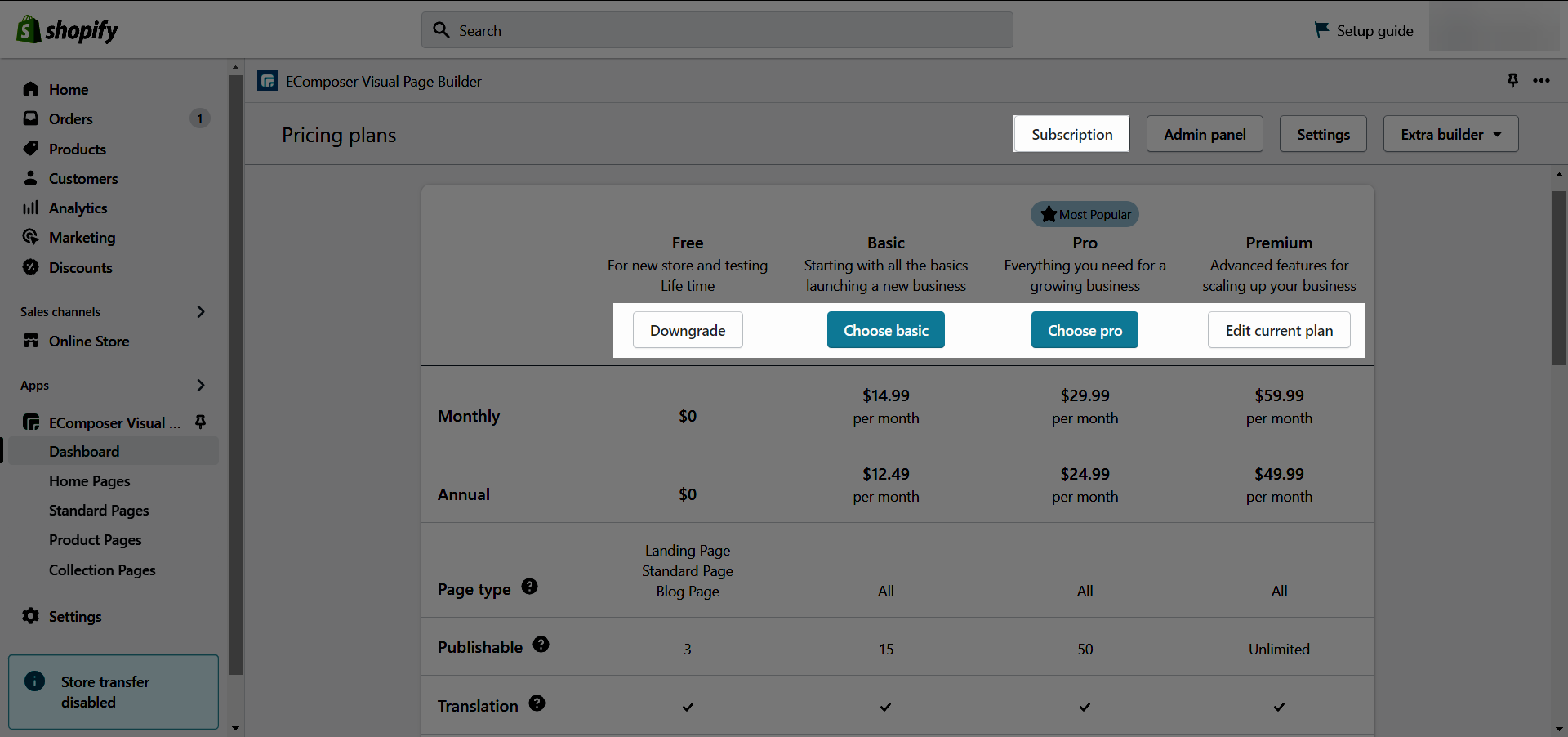Click the Landing Page text in Free column
This screenshot has width=1568, height=737.
click(688, 550)
